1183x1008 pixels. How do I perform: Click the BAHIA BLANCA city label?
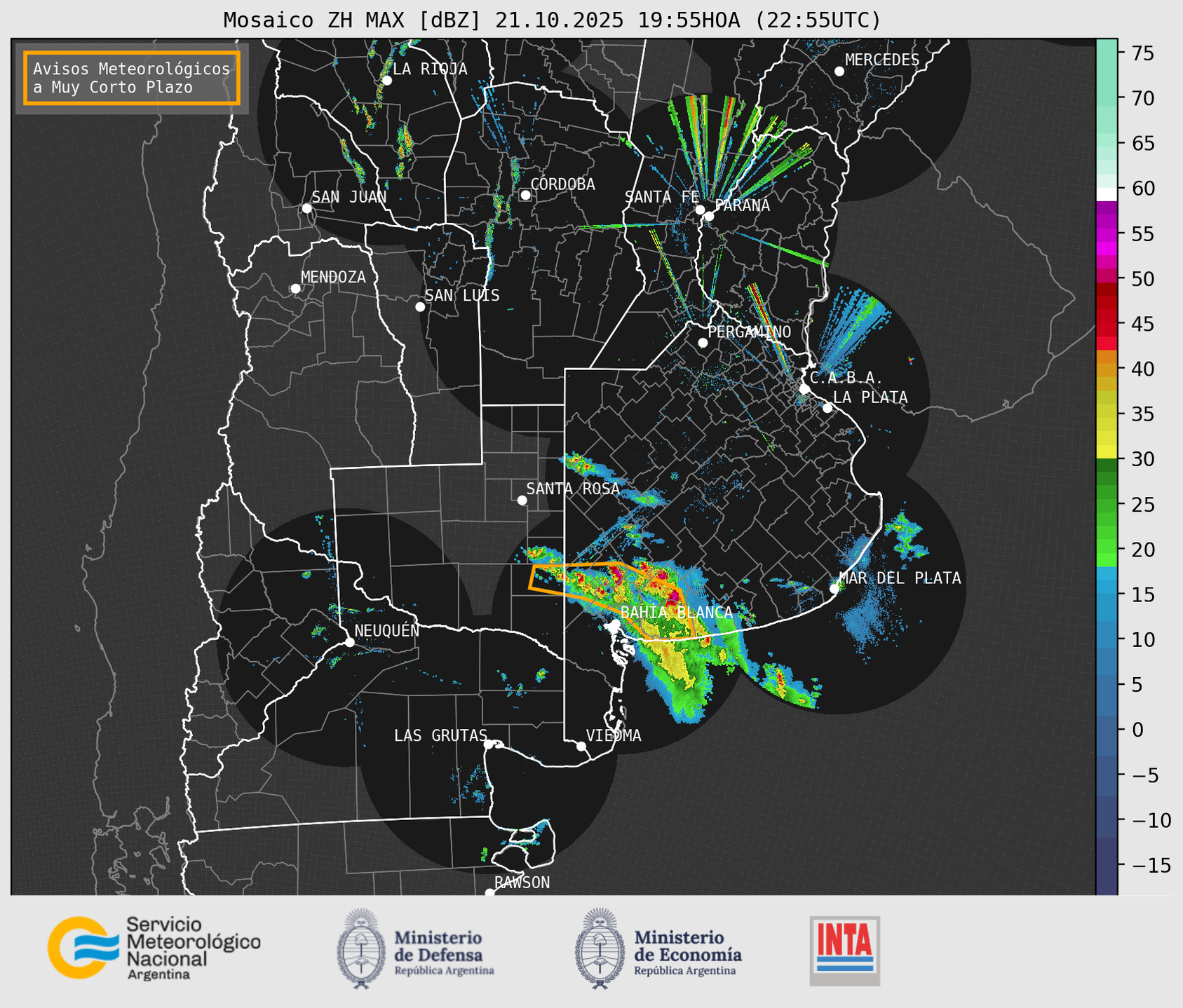click(x=677, y=613)
